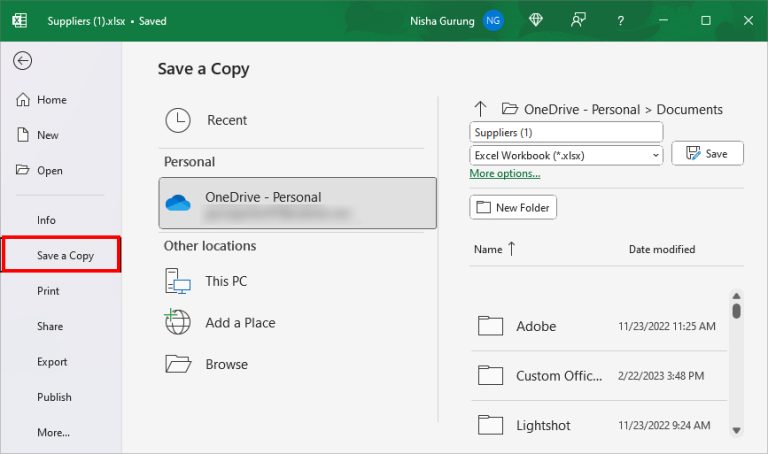The height and width of the screenshot is (454, 768).
Task: Click the sort ascending arrow next to Name
Action: pyautogui.click(x=511, y=249)
